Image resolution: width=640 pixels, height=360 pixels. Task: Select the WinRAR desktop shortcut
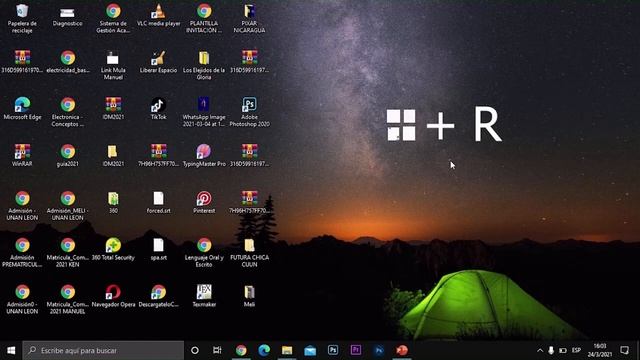pos(22,156)
